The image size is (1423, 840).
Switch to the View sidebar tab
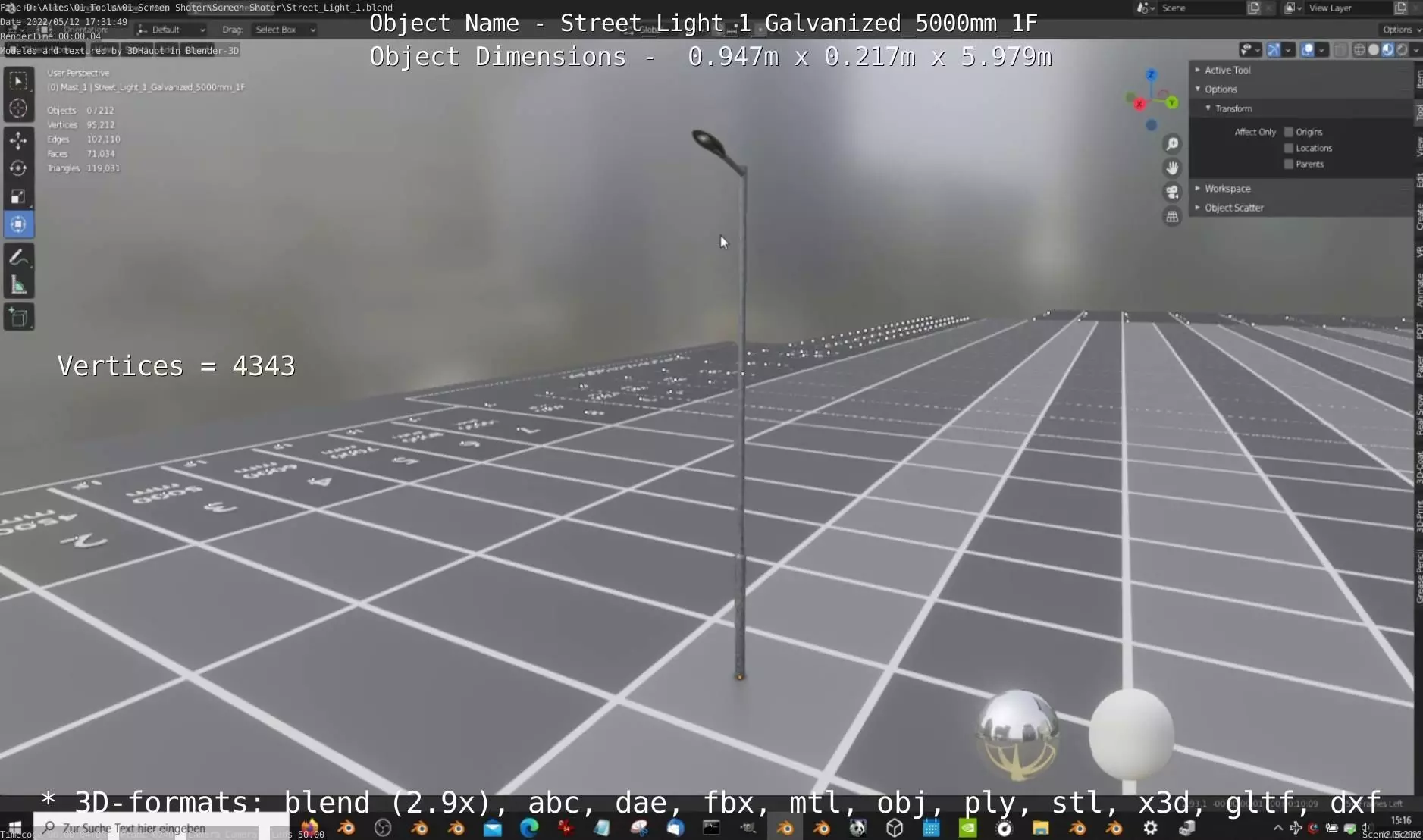(x=1418, y=146)
